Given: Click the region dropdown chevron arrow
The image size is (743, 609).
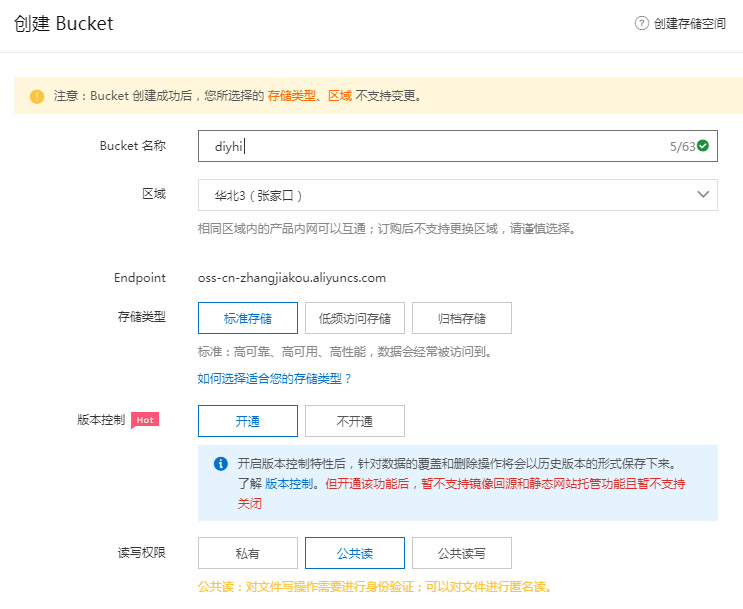Looking at the screenshot, I should click(x=703, y=194).
